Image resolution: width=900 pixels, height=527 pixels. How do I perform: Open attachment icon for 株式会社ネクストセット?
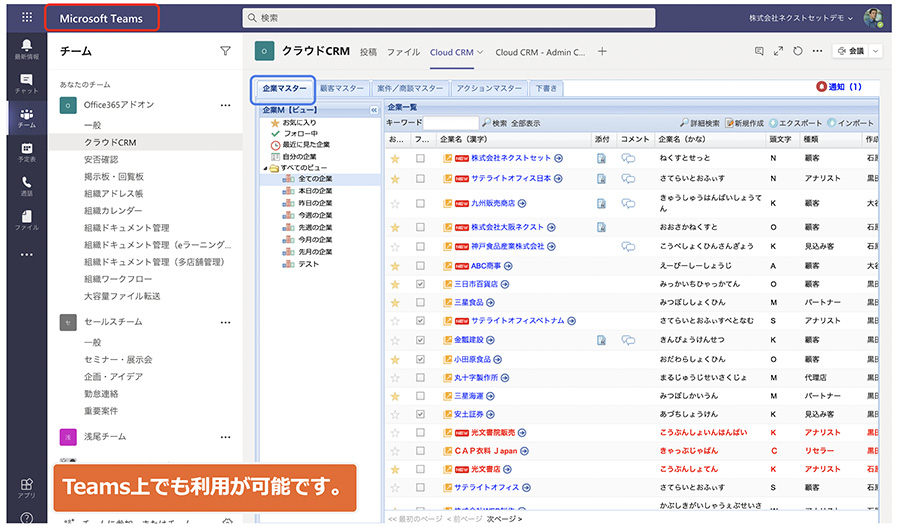pos(601,158)
